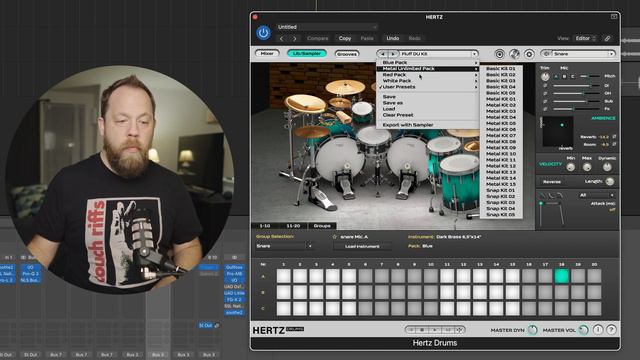Open the Group Selection Snare dropdown

pos(284,246)
